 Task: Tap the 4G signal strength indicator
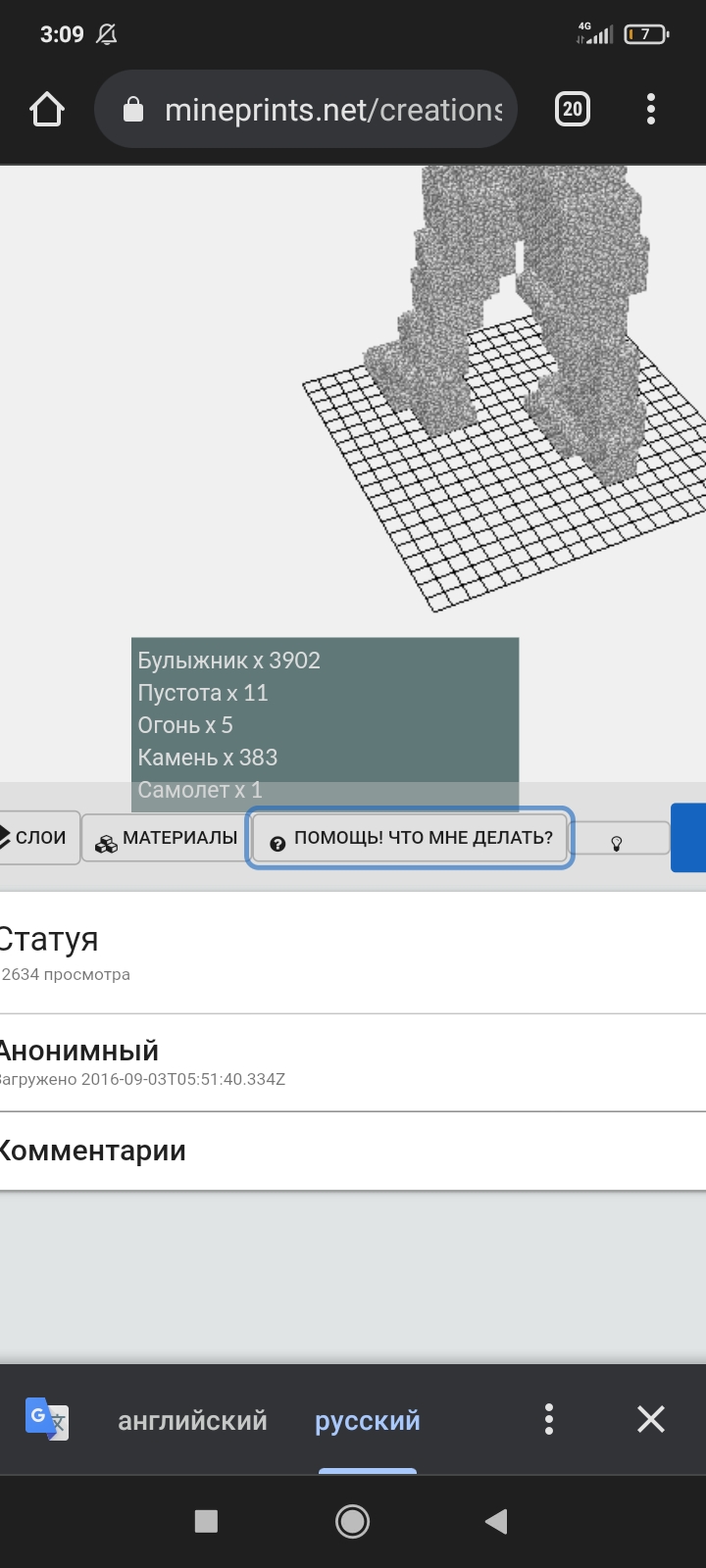click(595, 33)
